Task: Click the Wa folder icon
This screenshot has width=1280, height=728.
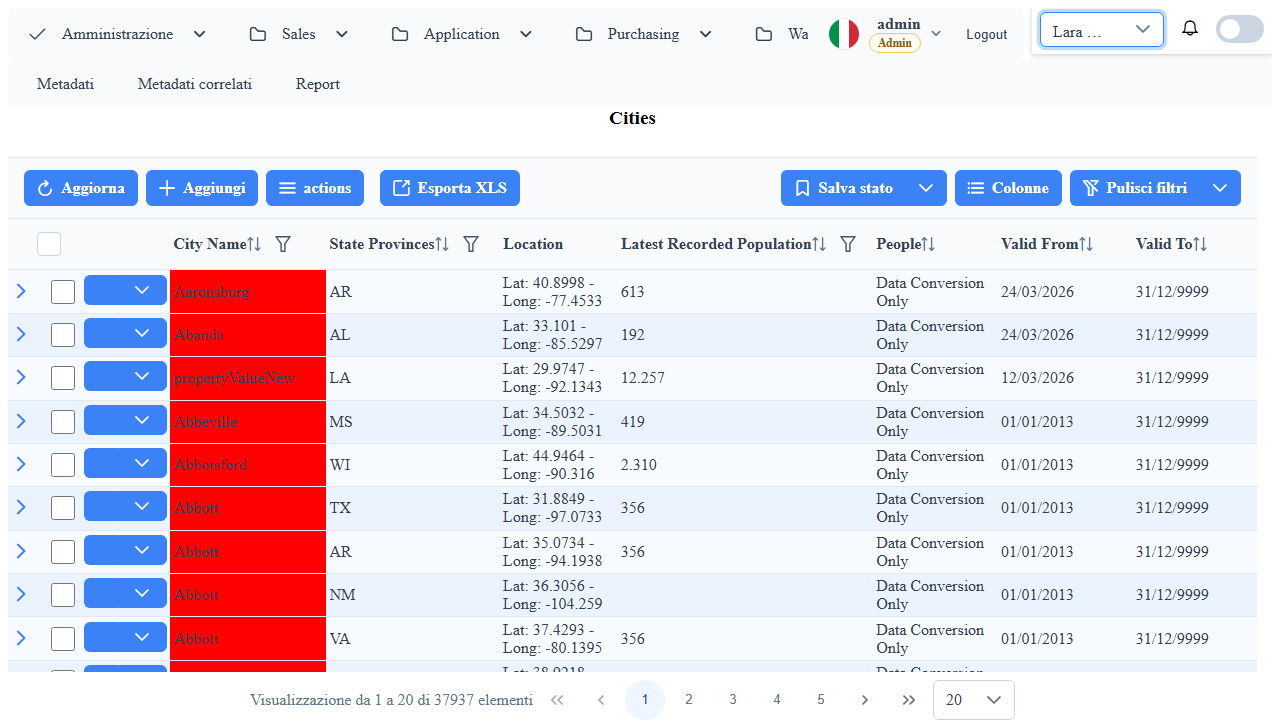Action: click(764, 34)
